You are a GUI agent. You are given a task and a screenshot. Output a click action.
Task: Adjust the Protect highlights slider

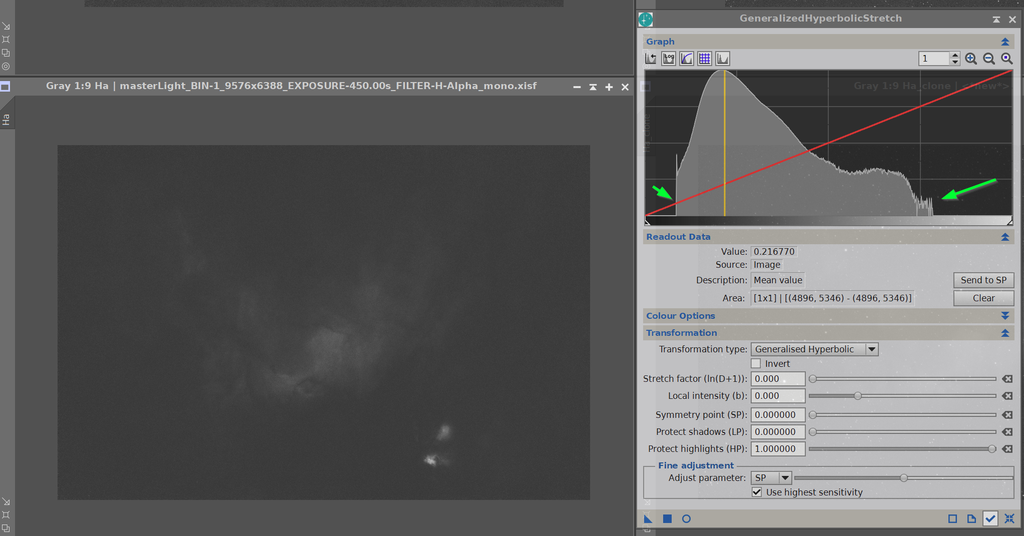pos(903,449)
